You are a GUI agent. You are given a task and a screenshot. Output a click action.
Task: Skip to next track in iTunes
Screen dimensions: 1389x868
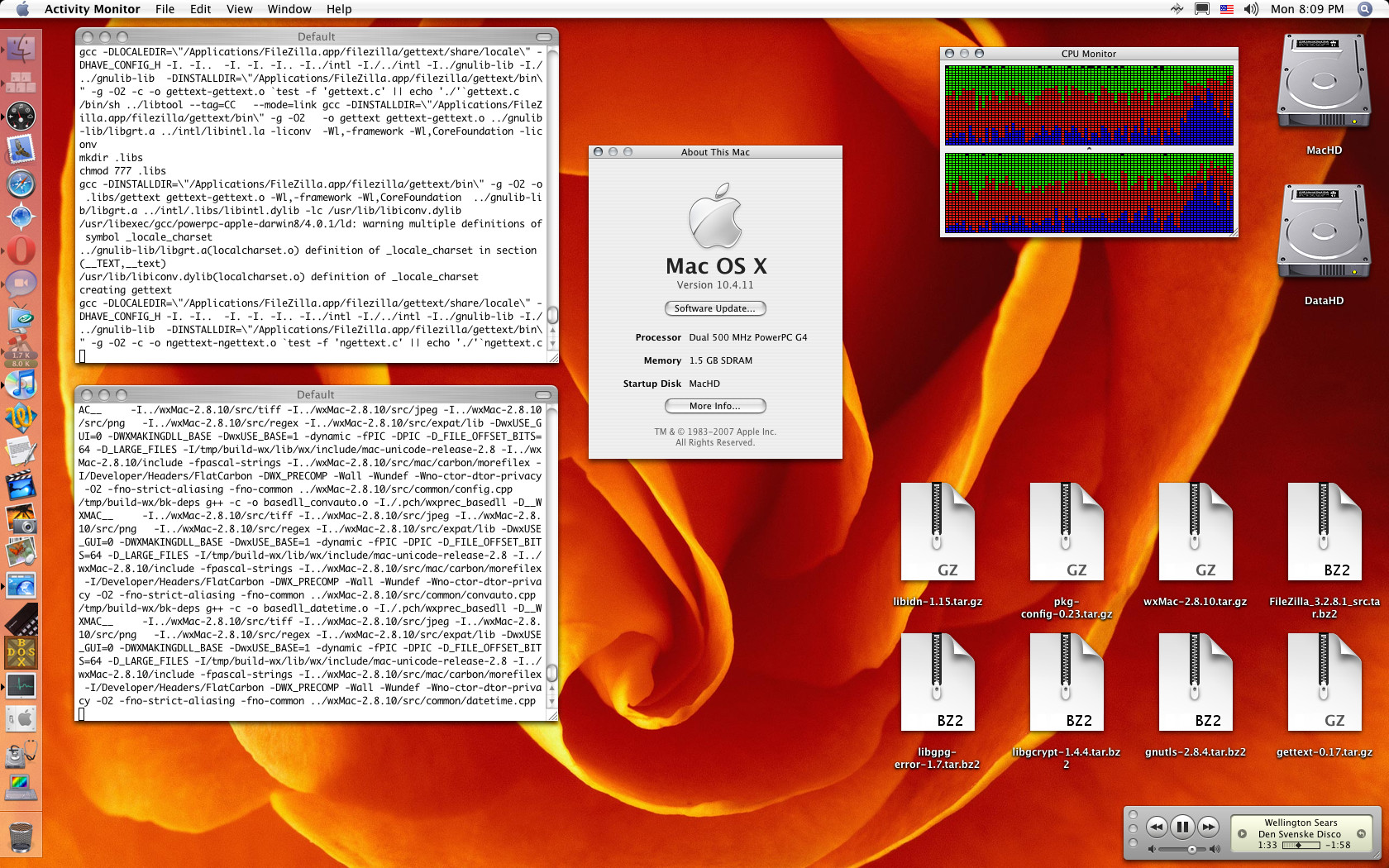1209,827
